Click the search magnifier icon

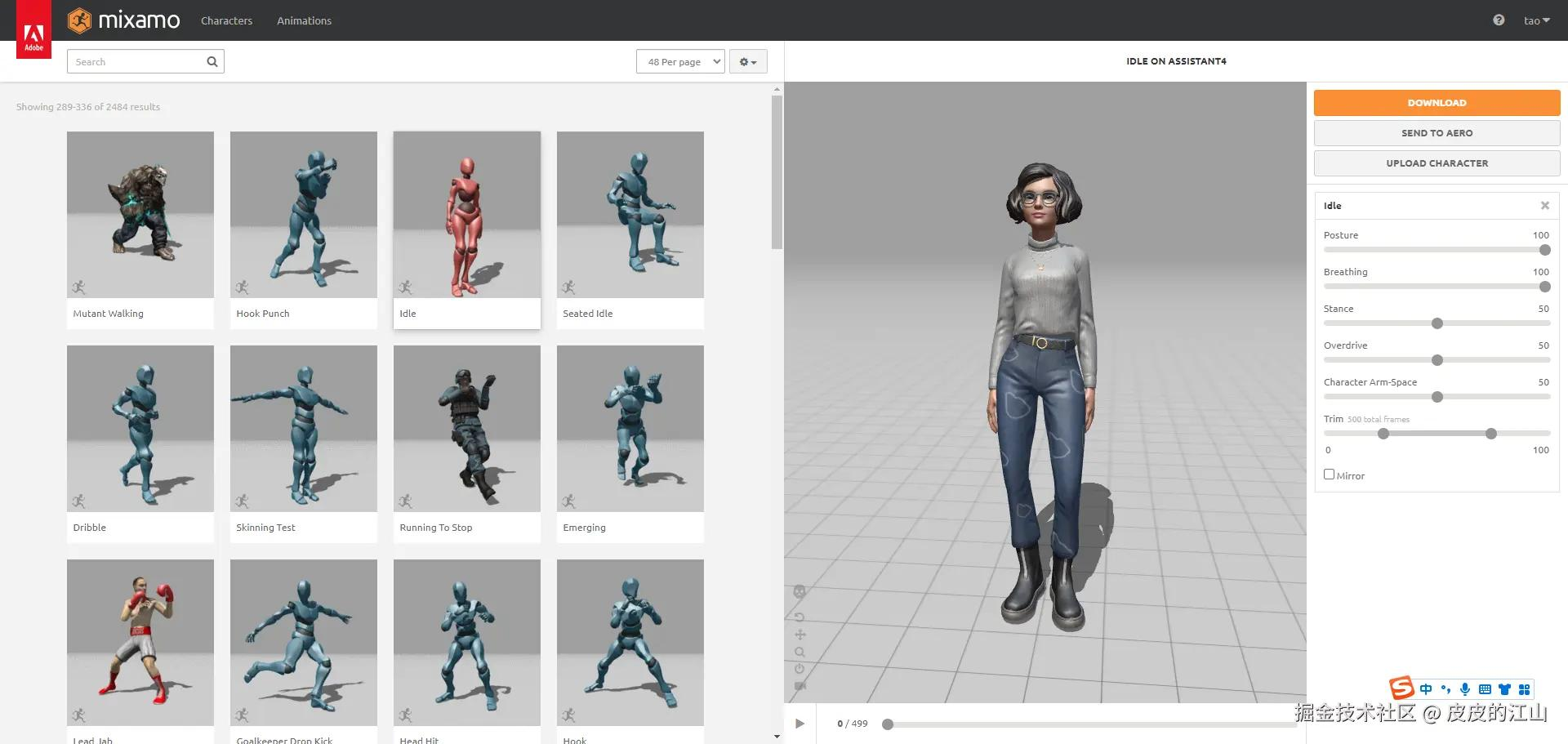[x=212, y=61]
